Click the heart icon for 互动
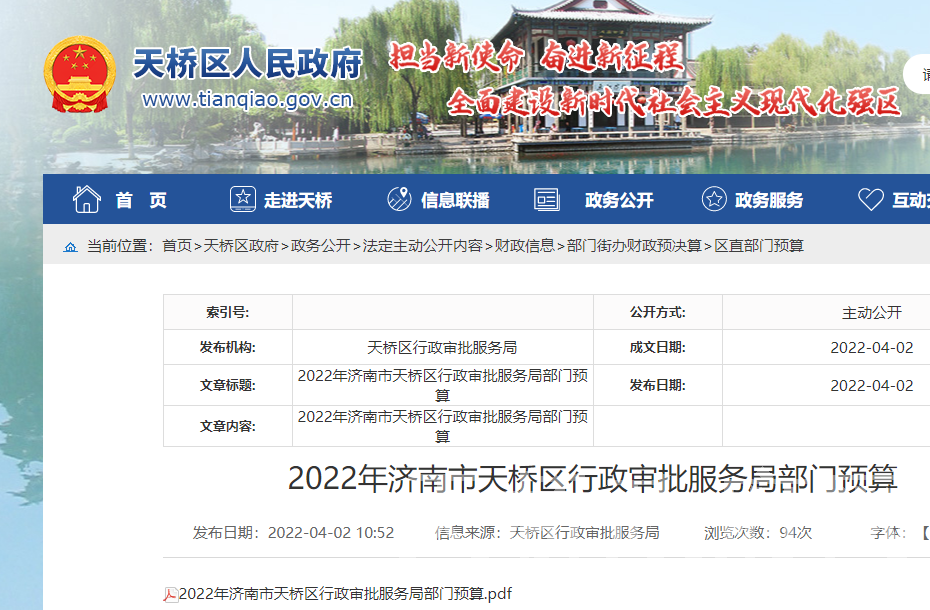The width and height of the screenshot is (930, 610). click(870, 200)
